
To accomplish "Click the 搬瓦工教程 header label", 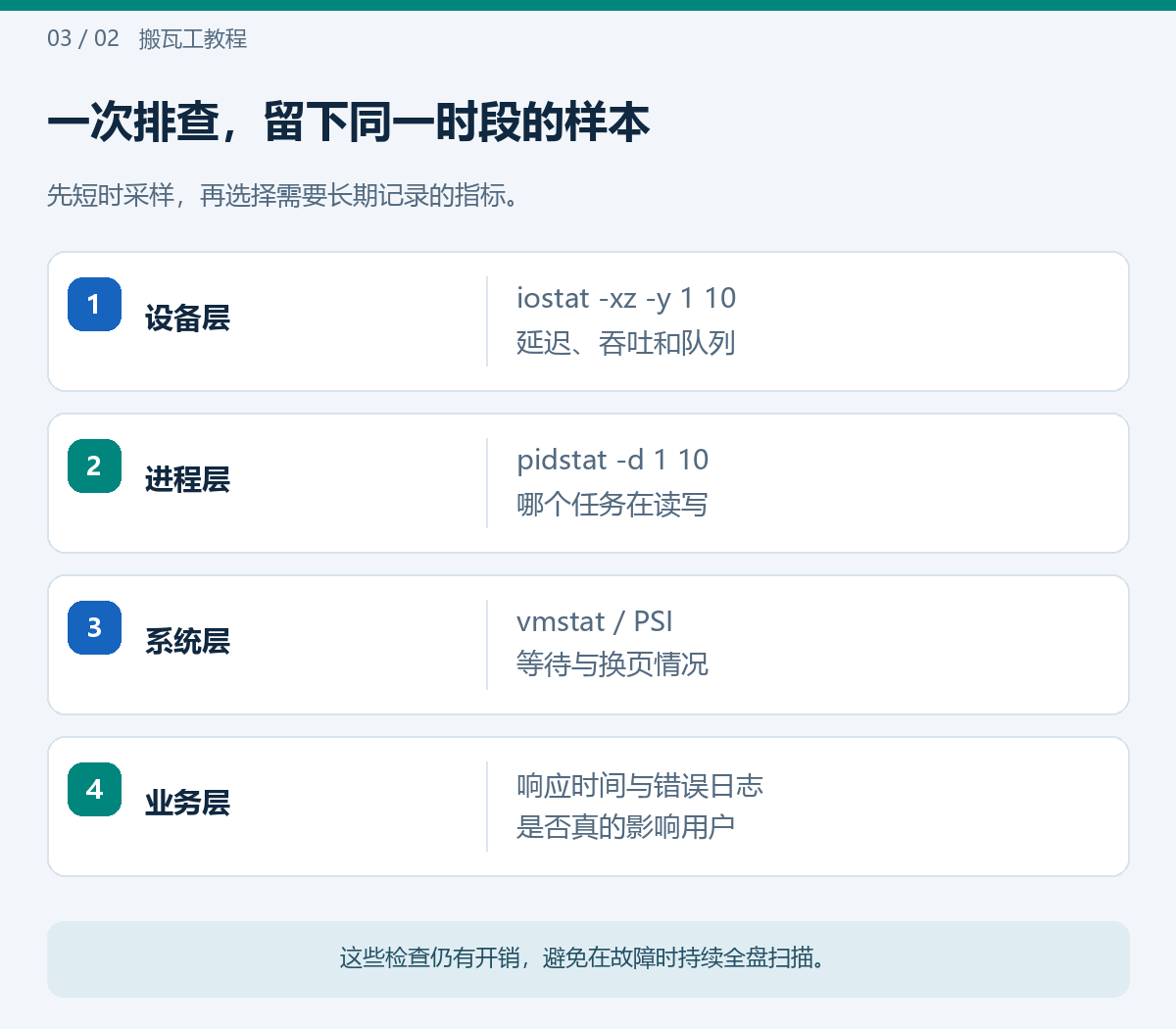I will pyautogui.click(x=193, y=39).
